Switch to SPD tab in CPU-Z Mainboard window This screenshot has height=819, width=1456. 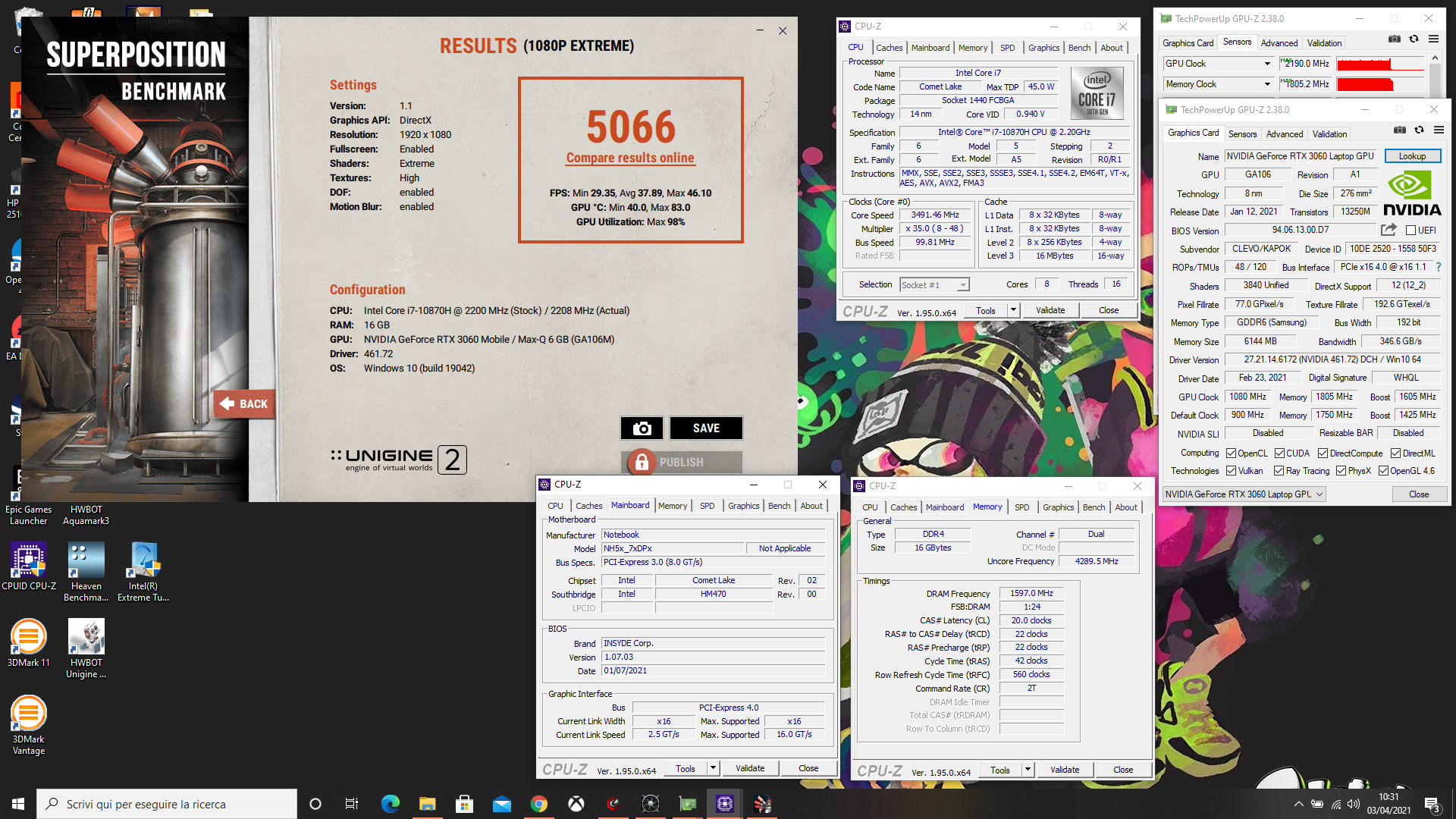tap(707, 506)
